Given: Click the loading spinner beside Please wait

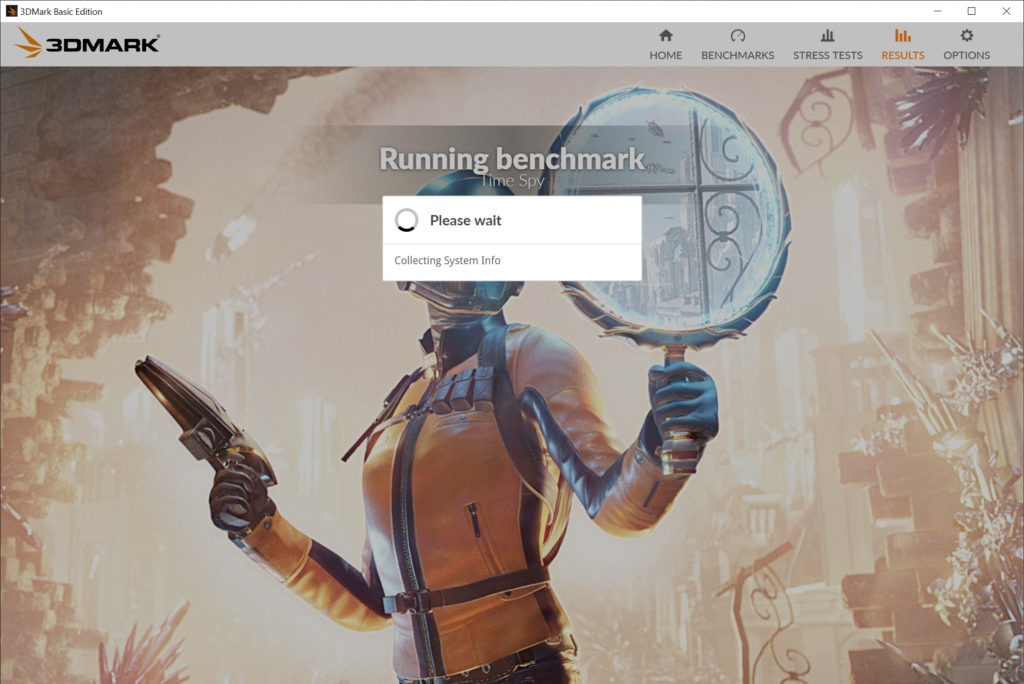Looking at the screenshot, I should [x=406, y=220].
